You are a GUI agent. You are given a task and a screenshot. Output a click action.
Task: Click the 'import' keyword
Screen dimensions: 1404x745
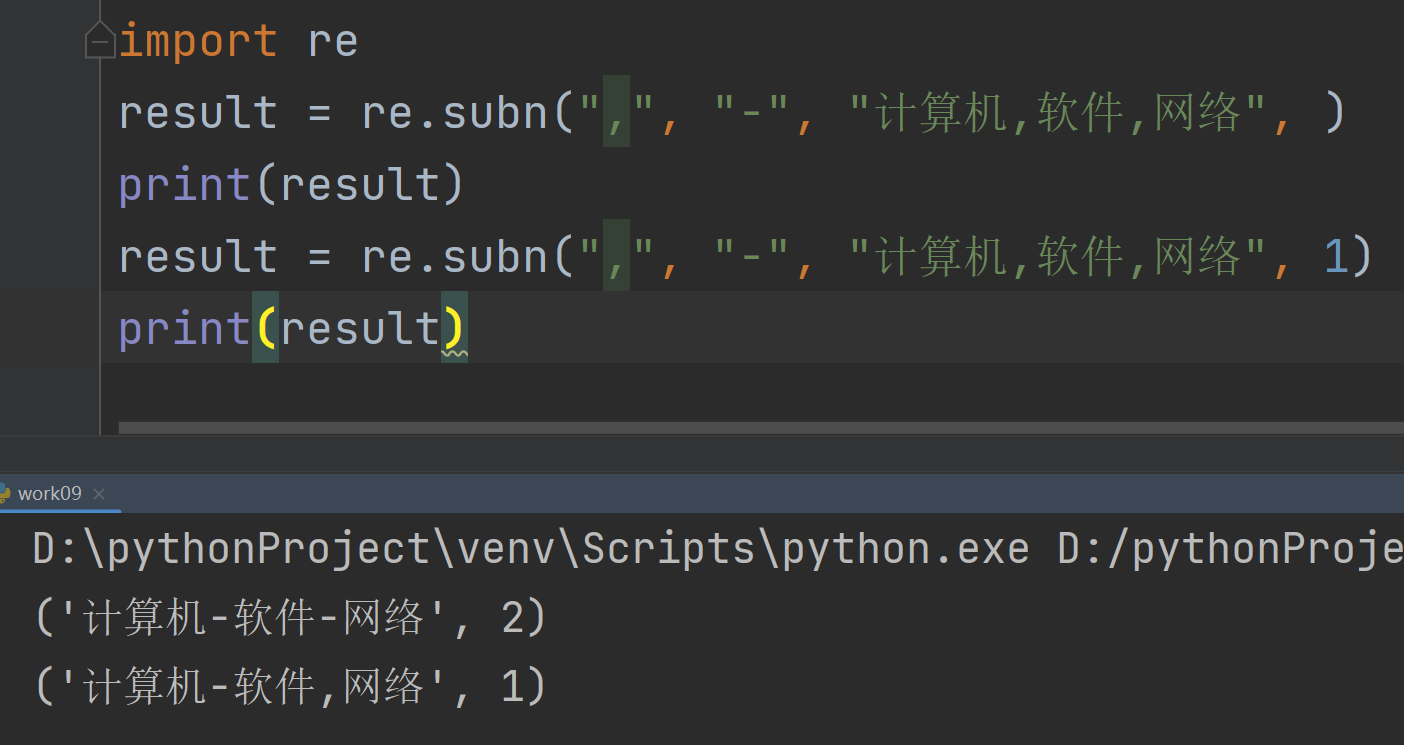(x=198, y=41)
